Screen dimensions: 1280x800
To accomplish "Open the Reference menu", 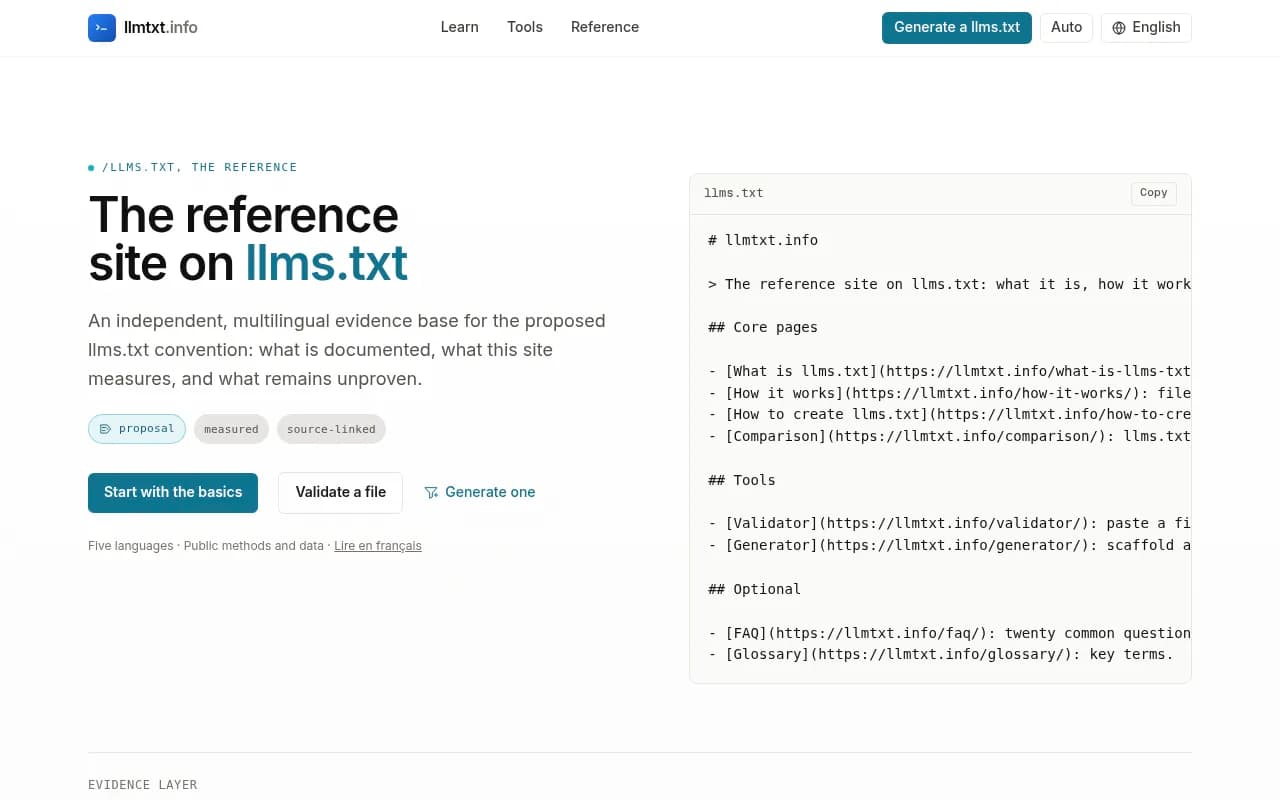I will tap(604, 27).
